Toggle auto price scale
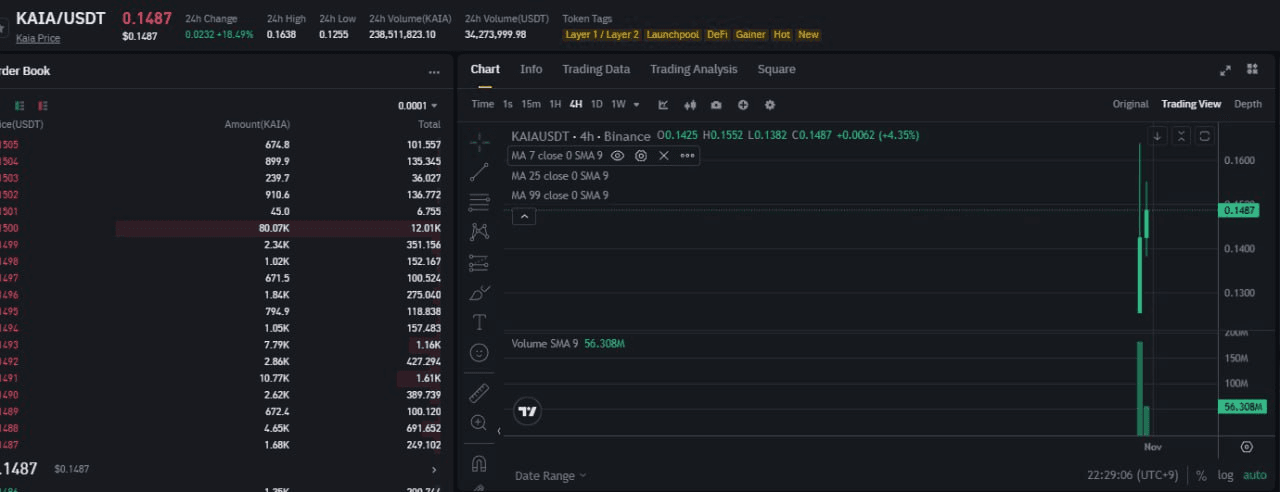1280x492 pixels. click(x=1255, y=476)
